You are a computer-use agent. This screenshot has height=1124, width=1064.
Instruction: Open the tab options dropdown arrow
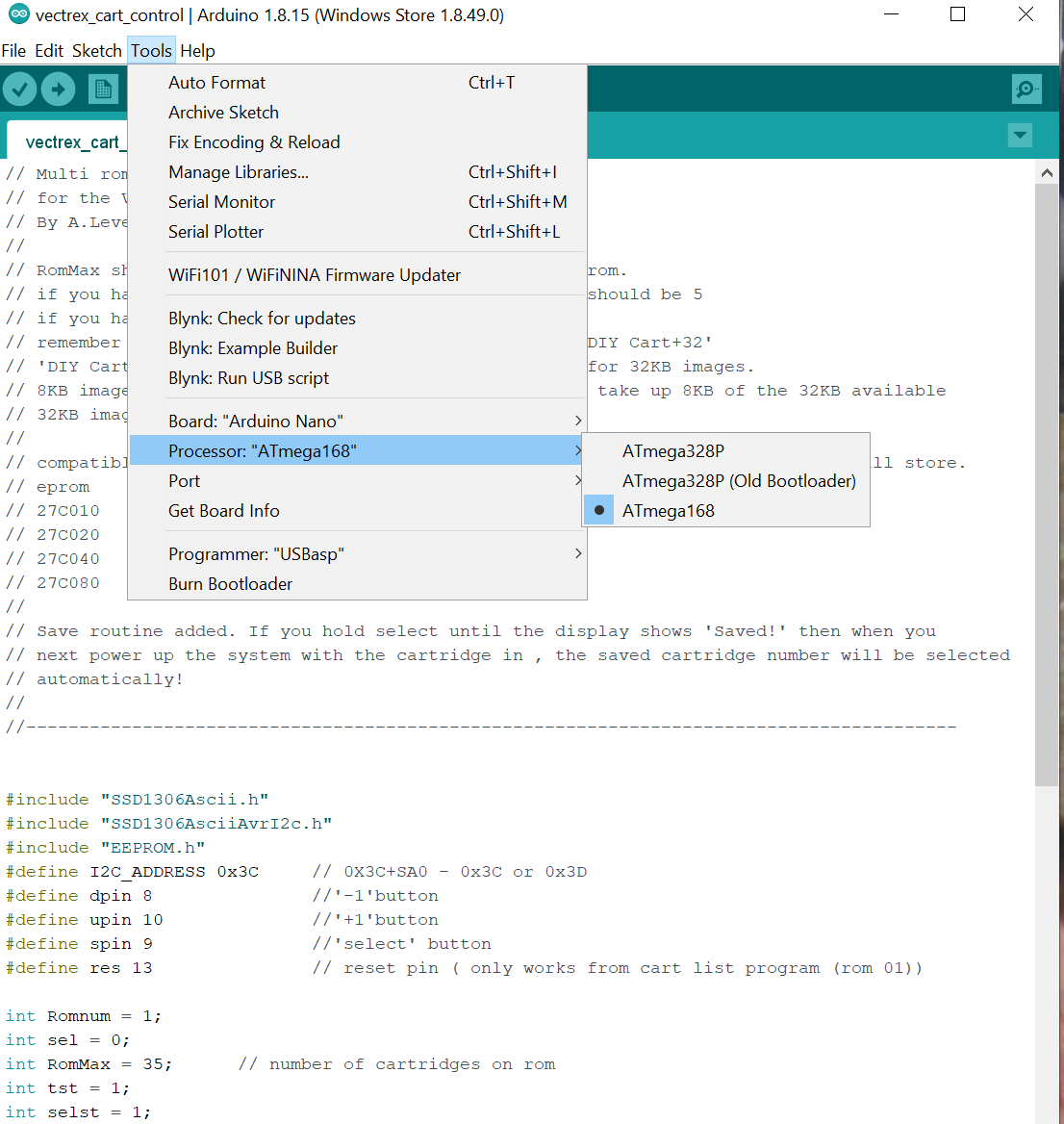pos(1020,135)
